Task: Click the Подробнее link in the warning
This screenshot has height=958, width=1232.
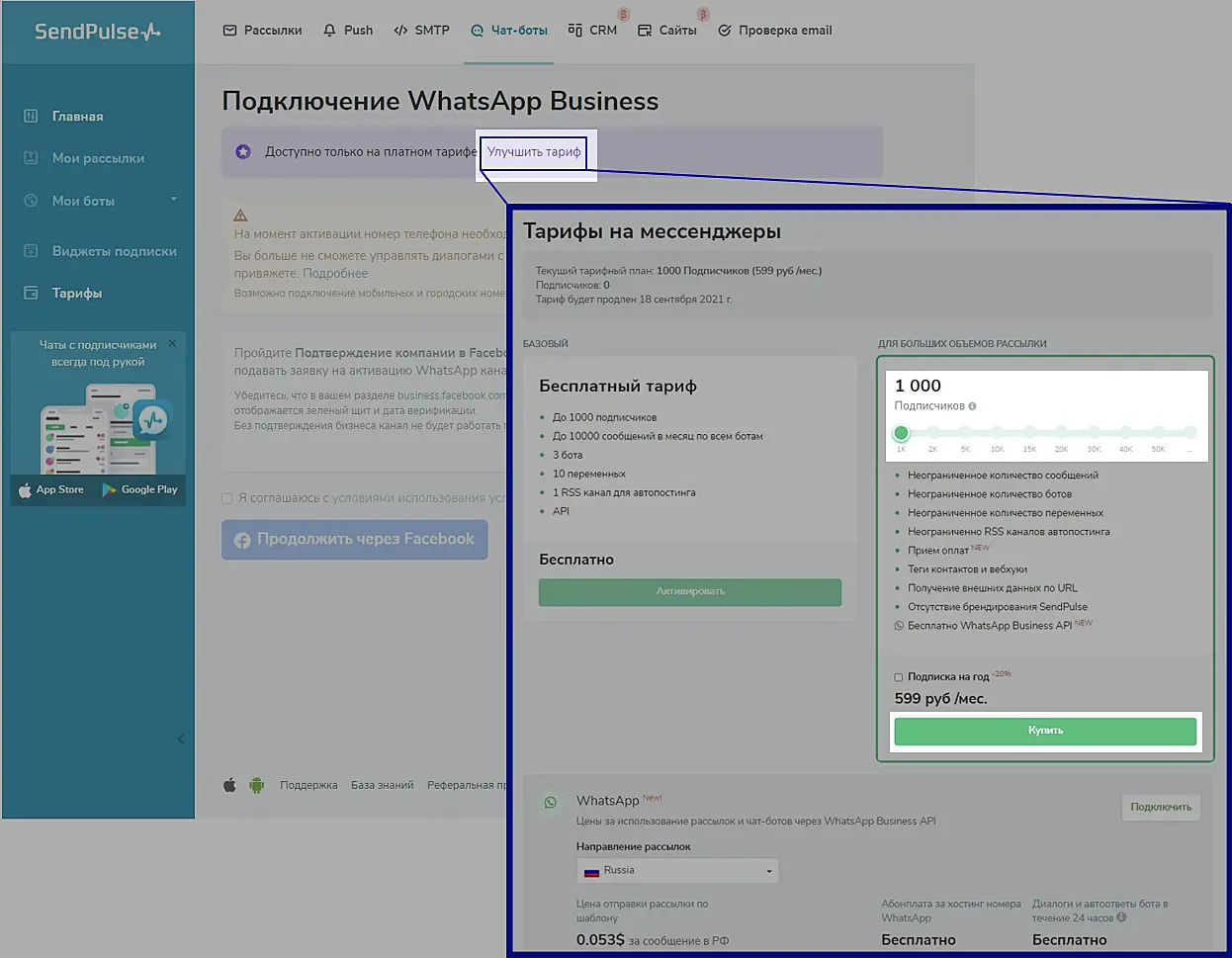Action: coord(335,274)
